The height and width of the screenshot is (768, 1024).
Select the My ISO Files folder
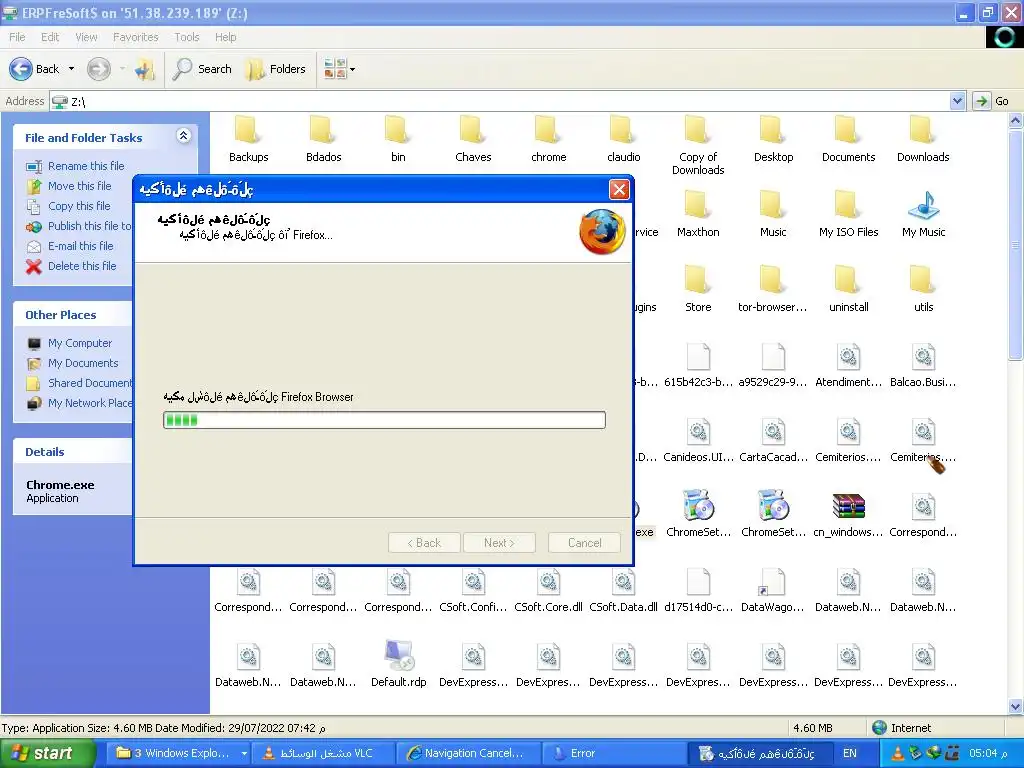point(848,214)
